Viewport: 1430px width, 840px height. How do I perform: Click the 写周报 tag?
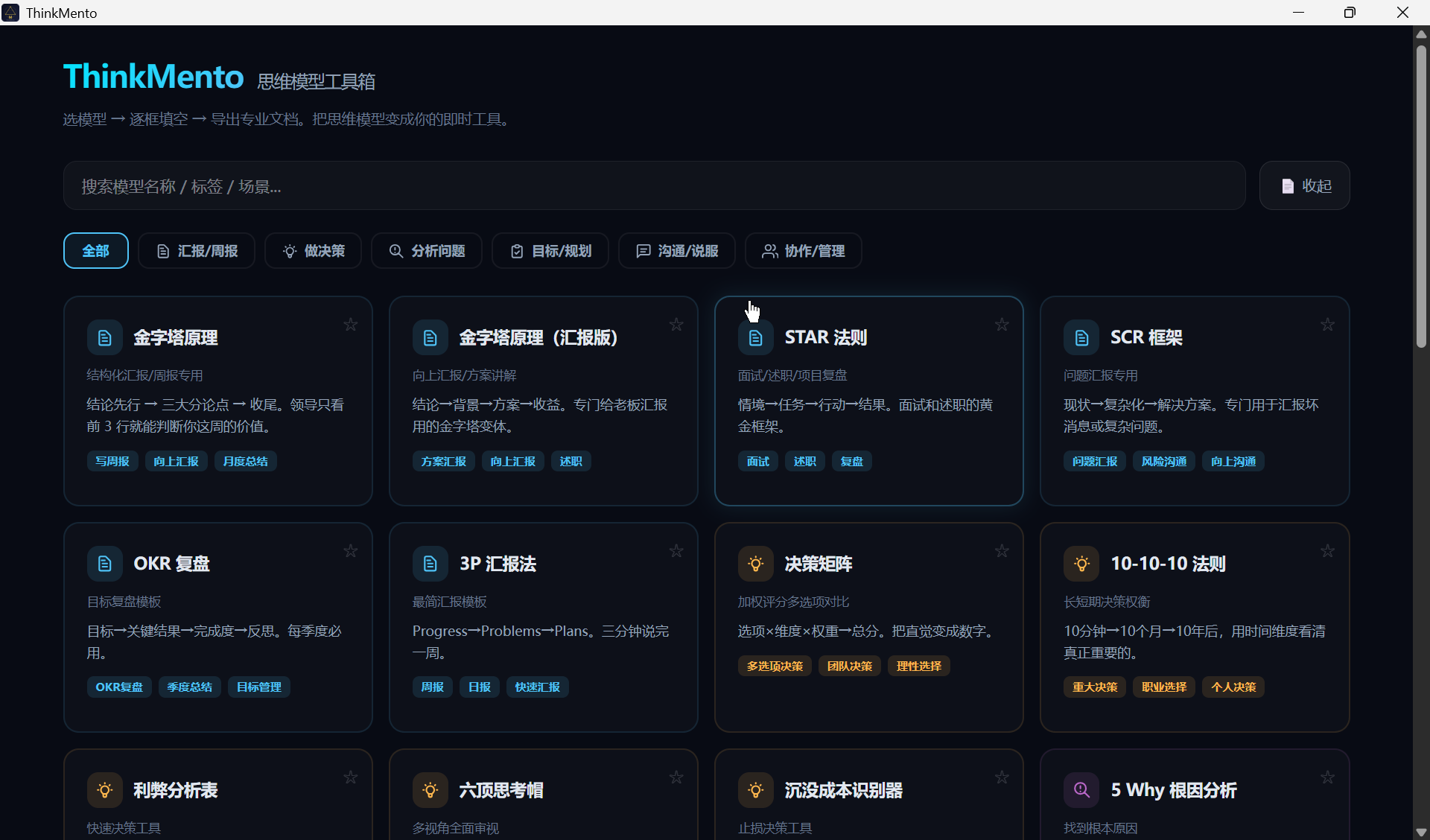pyautogui.click(x=112, y=462)
